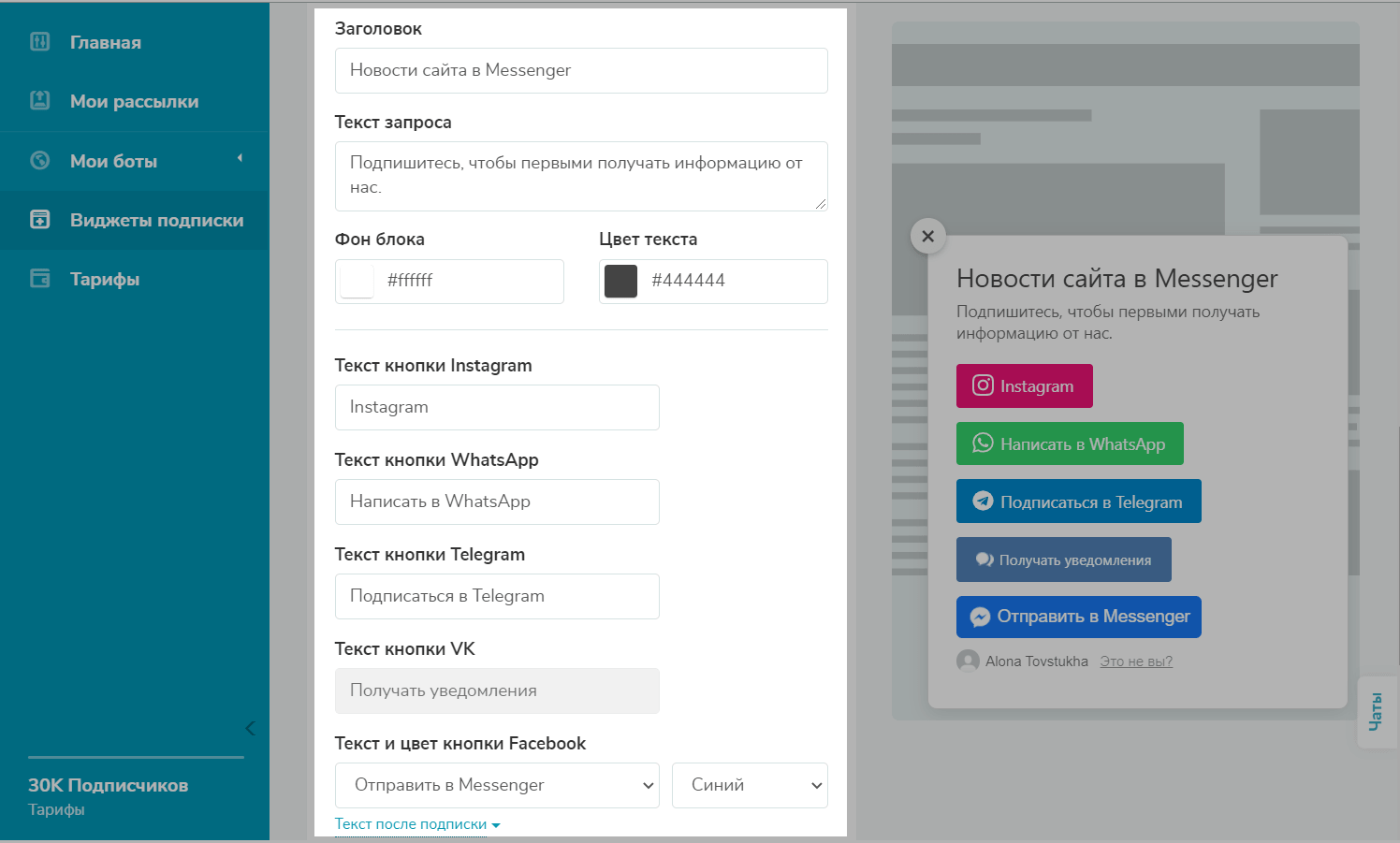
Task: Click the Мои боты sidebar icon
Action: [39, 160]
